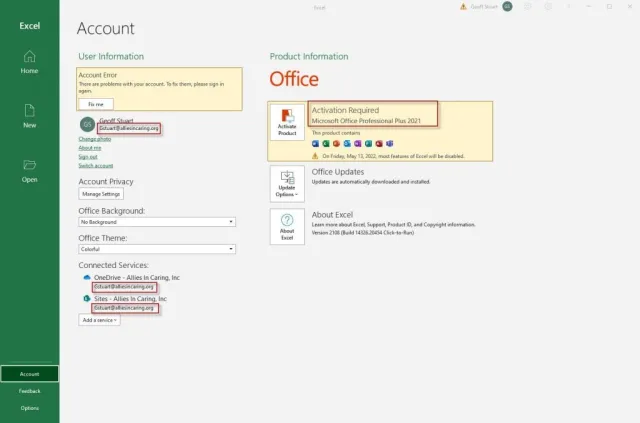Click the Geoff Stuart name in title bar
Viewport: 640px width, 423px height.
point(484,7)
